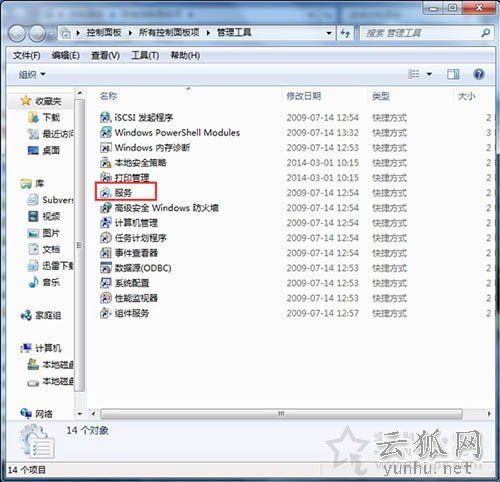Open the 编辑(E) menu
This screenshot has height=482, width=500.
tap(66, 55)
